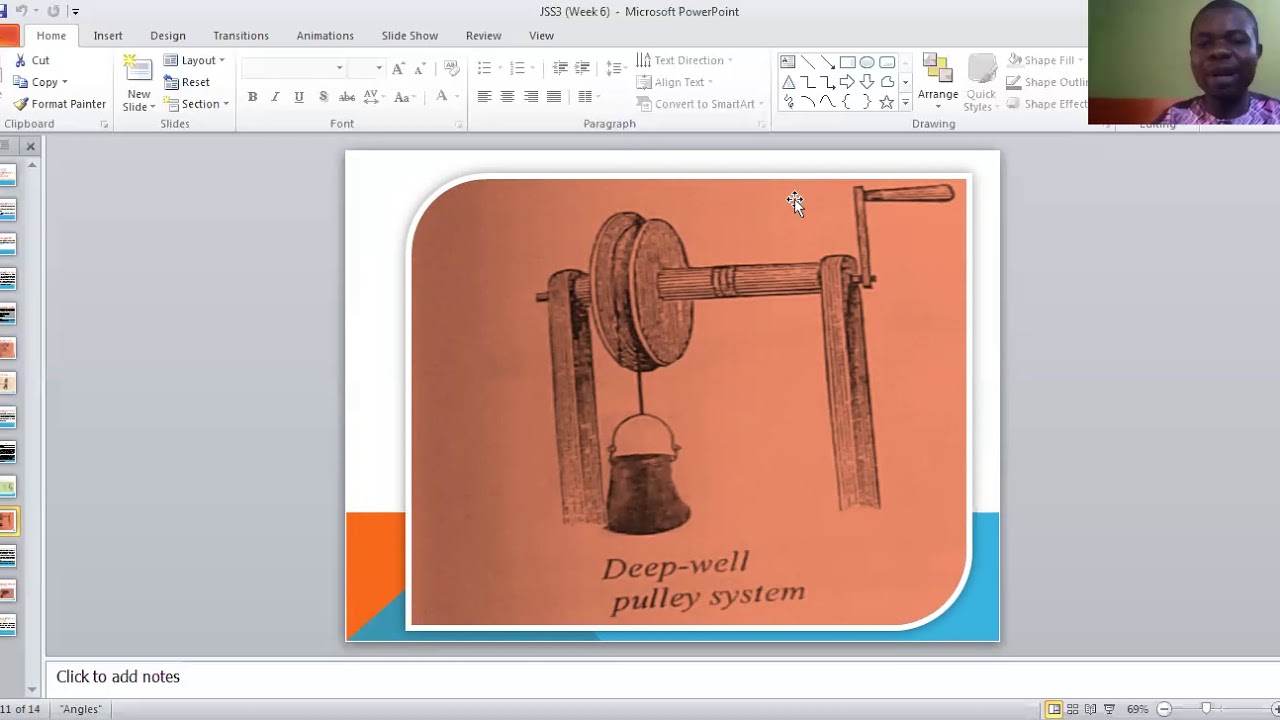This screenshot has width=1280, height=720.
Task: Open the Transitions ribbon tab
Action: click(241, 35)
